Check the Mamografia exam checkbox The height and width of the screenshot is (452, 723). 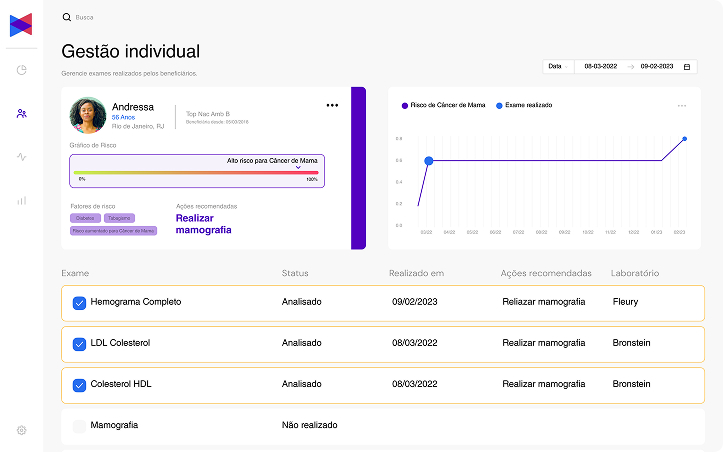80,426
